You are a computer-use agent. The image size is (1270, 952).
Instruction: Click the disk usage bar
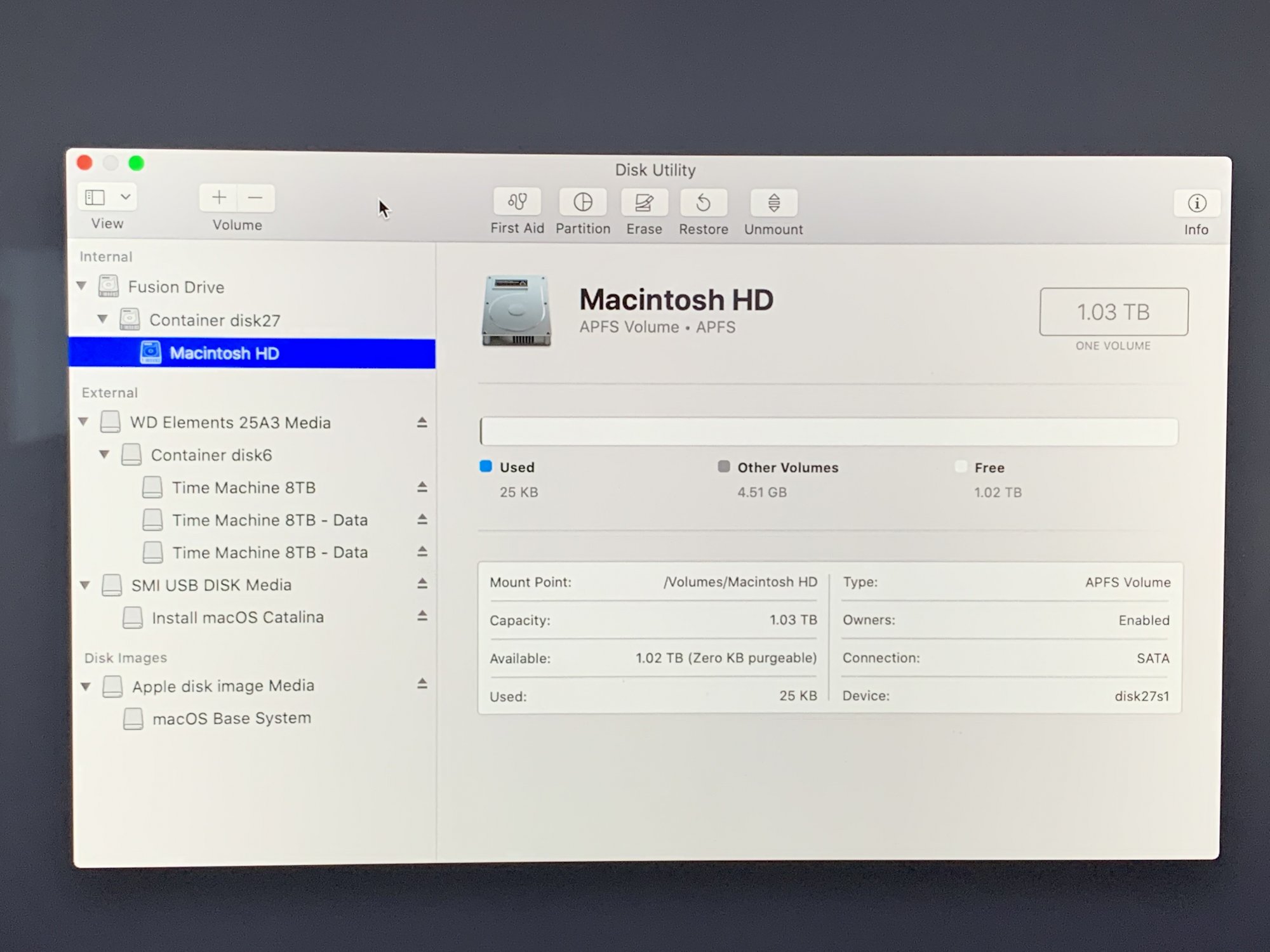coord(829,432)
